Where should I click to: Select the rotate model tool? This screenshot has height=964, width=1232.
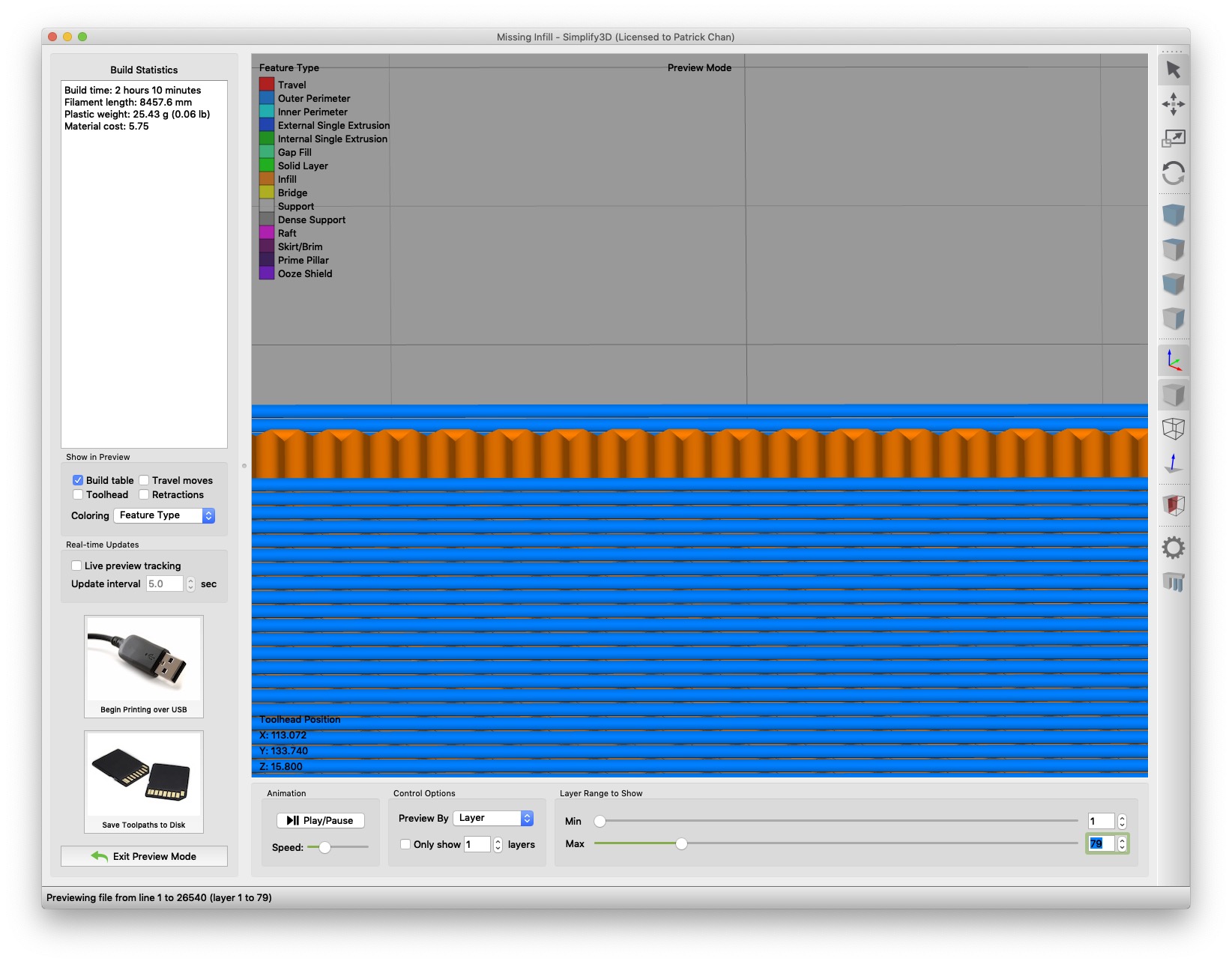(x=1173, y=174)
